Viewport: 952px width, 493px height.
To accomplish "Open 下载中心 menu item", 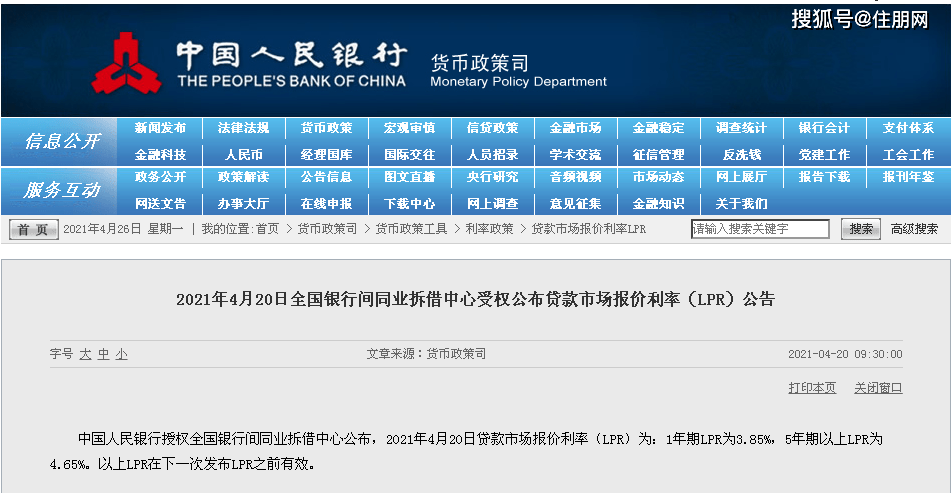I will tap(410, 203).
